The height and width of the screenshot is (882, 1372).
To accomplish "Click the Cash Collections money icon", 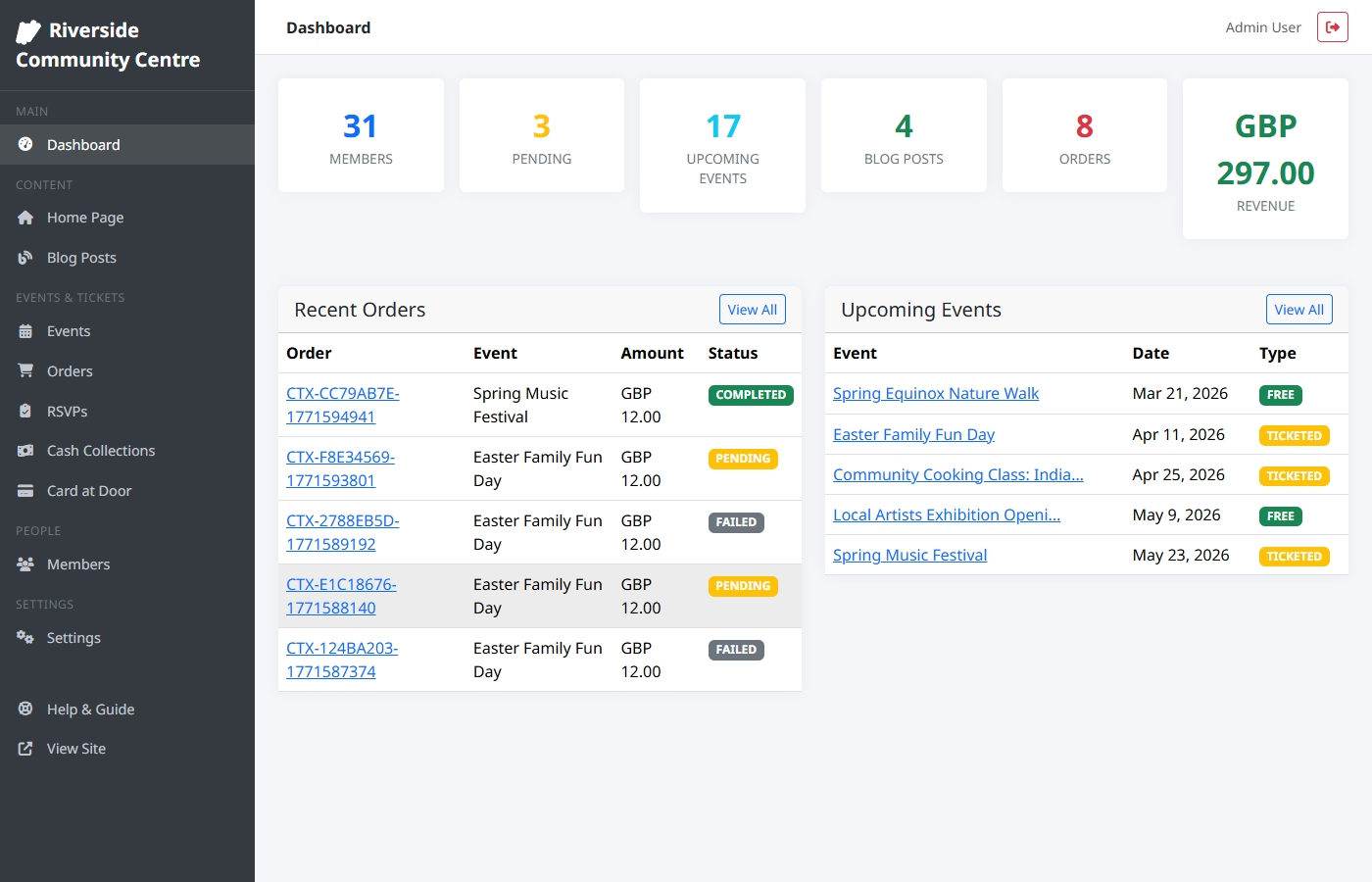I will pyautogui.click(x=25, y=451).
